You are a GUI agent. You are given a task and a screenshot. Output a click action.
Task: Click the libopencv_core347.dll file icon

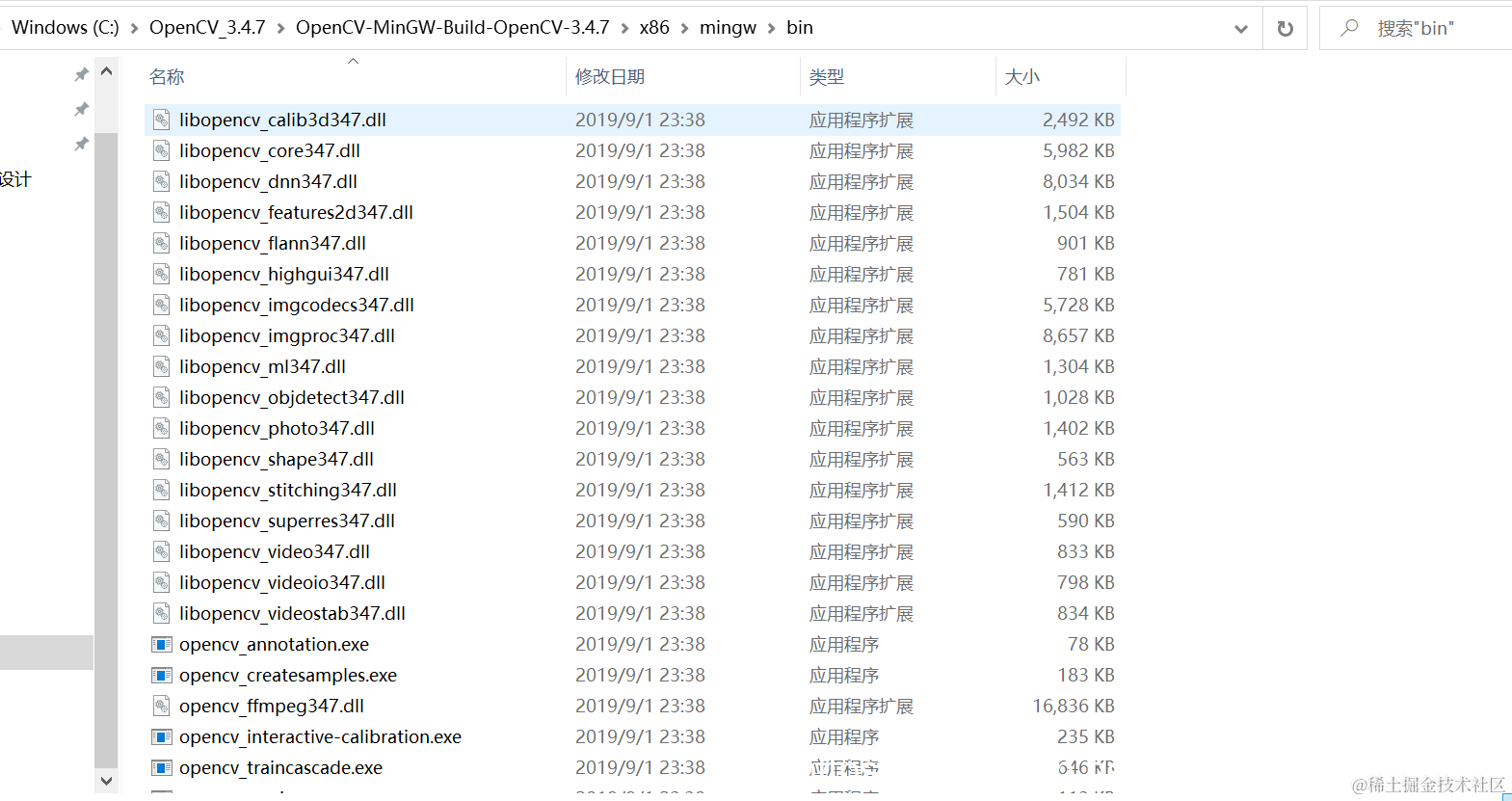[162, 150]
